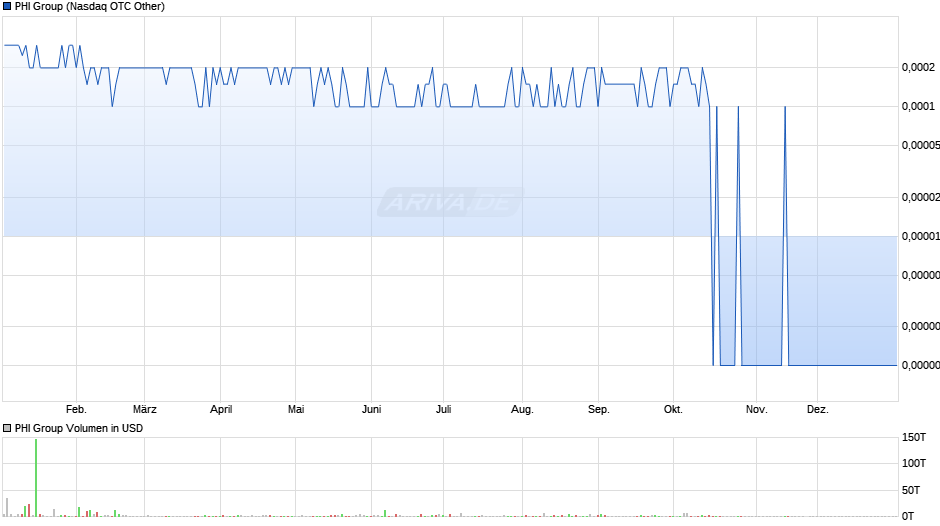Click the 'Aug.' month label
940x526 pixels.
tap(522, 409)
